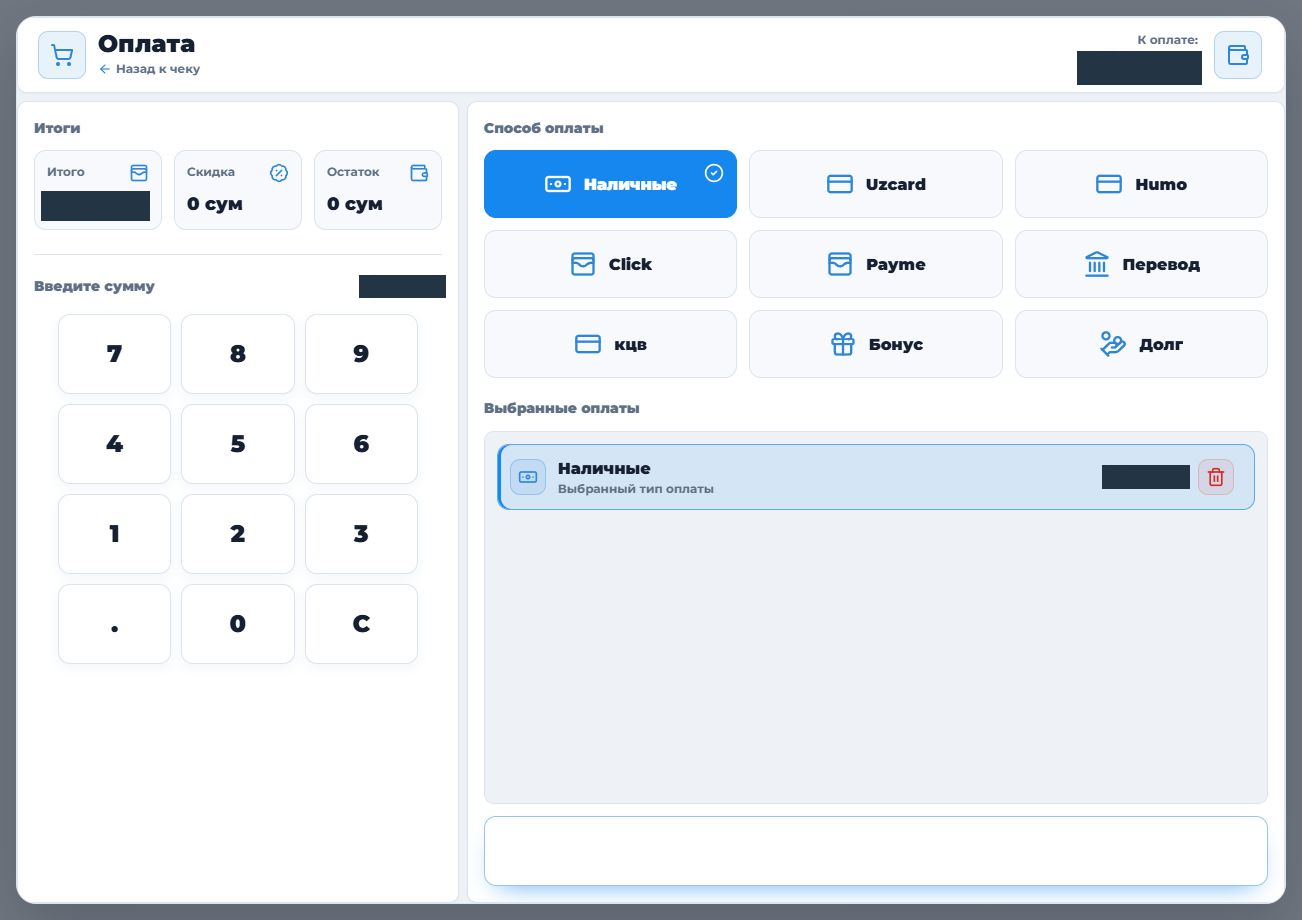Choose Payme payment method

tap(875, 264)
